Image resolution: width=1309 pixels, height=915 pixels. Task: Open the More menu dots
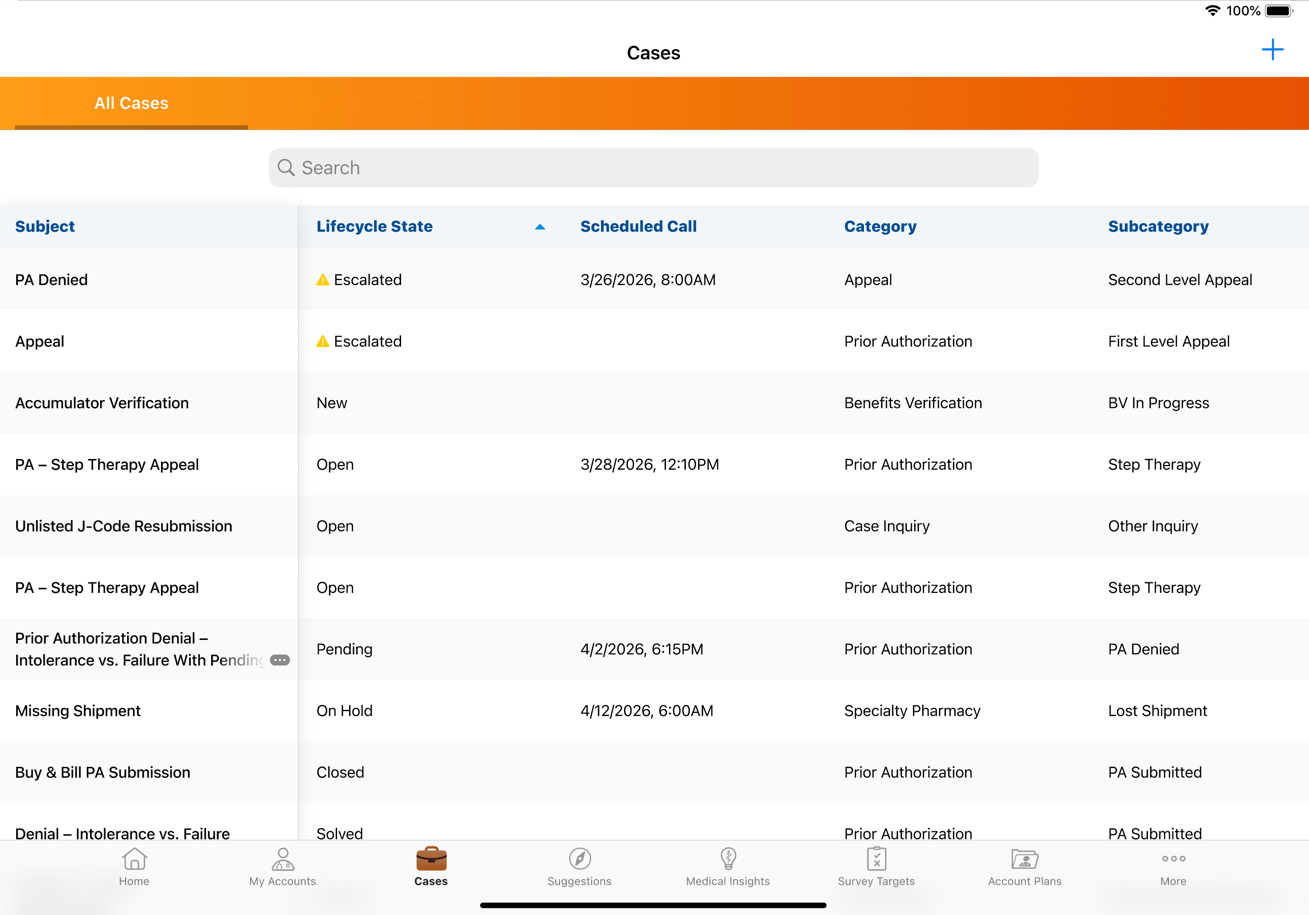tap(1174, 859)
